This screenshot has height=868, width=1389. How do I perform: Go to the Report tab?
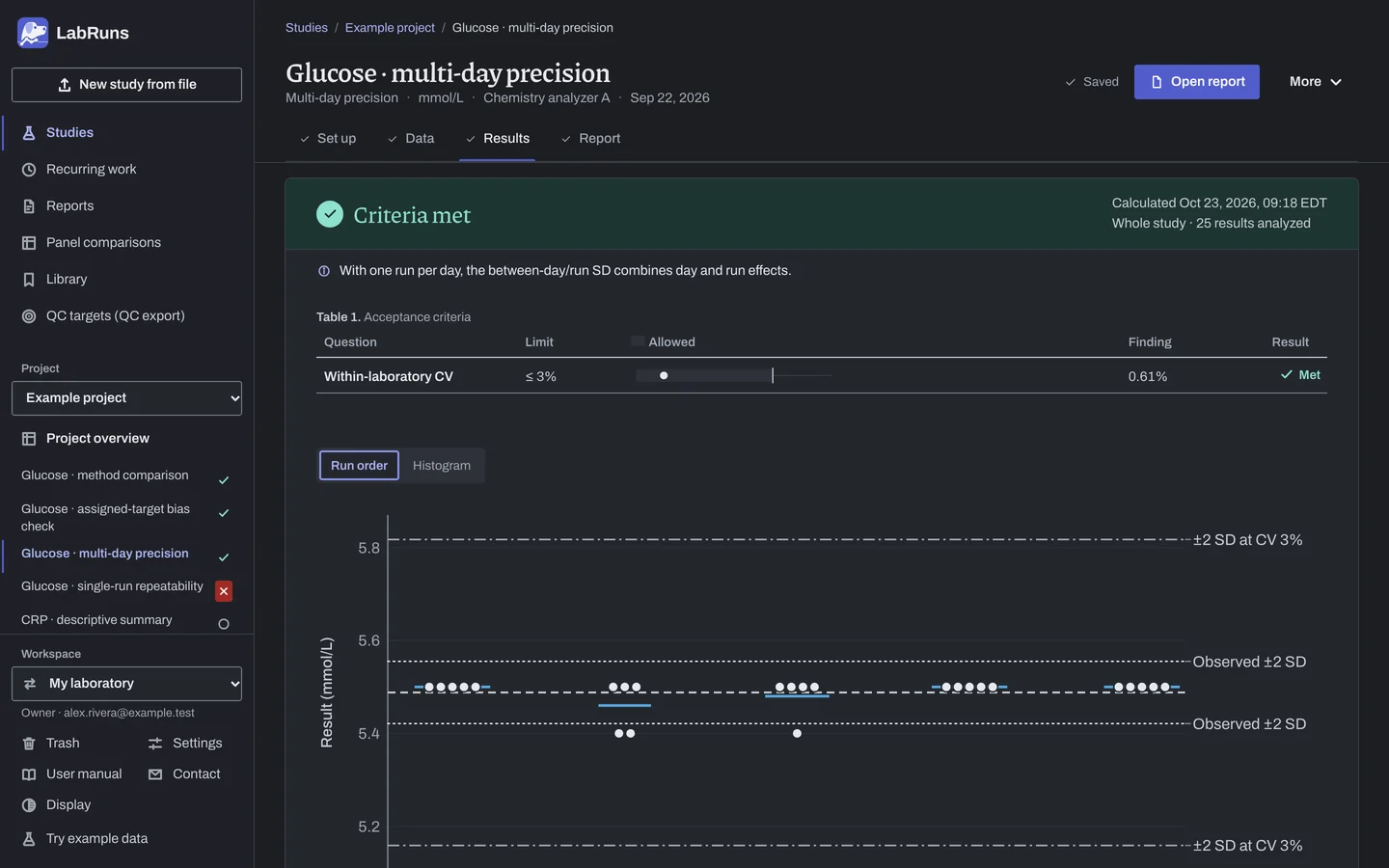590,139
